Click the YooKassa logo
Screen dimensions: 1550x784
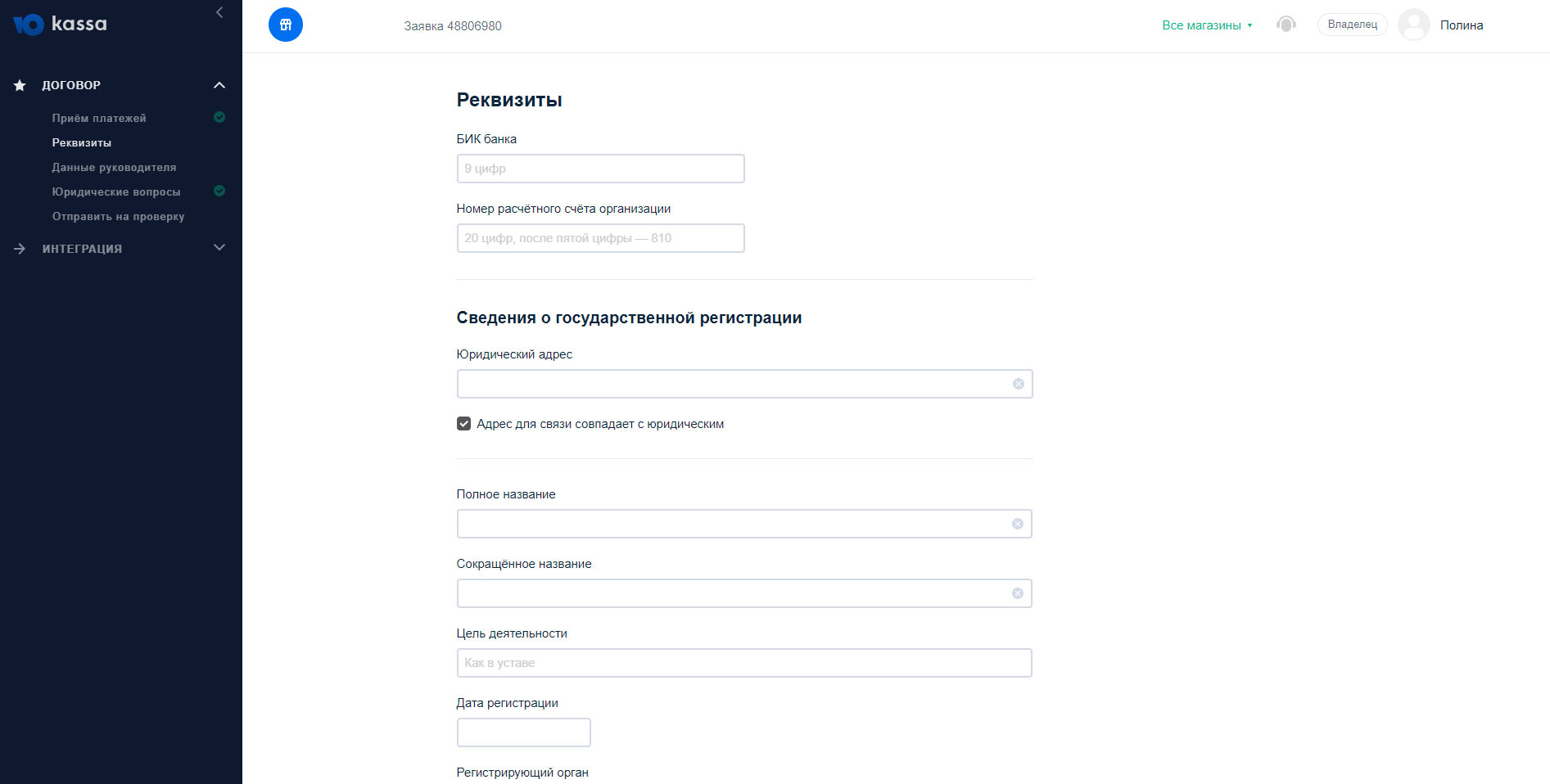point(60,24)
